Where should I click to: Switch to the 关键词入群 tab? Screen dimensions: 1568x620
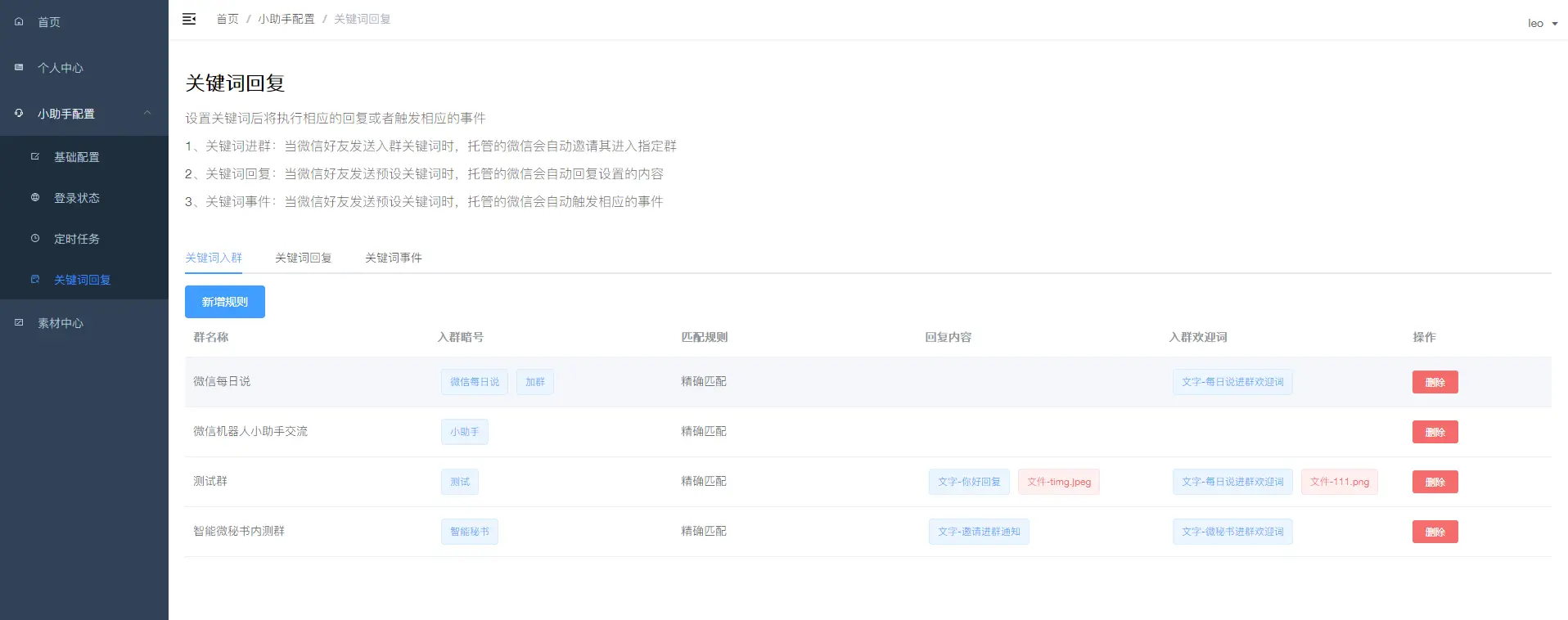tap(214, 258)
